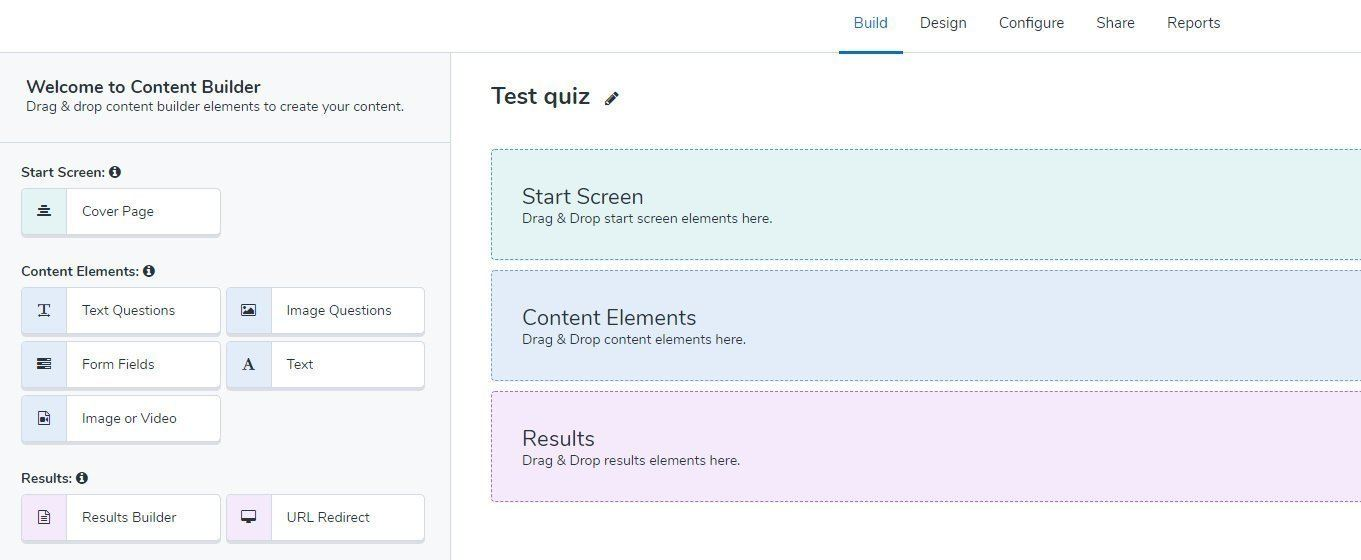
Task: Click the Results Builder document icon
Action: coord(44,517)
